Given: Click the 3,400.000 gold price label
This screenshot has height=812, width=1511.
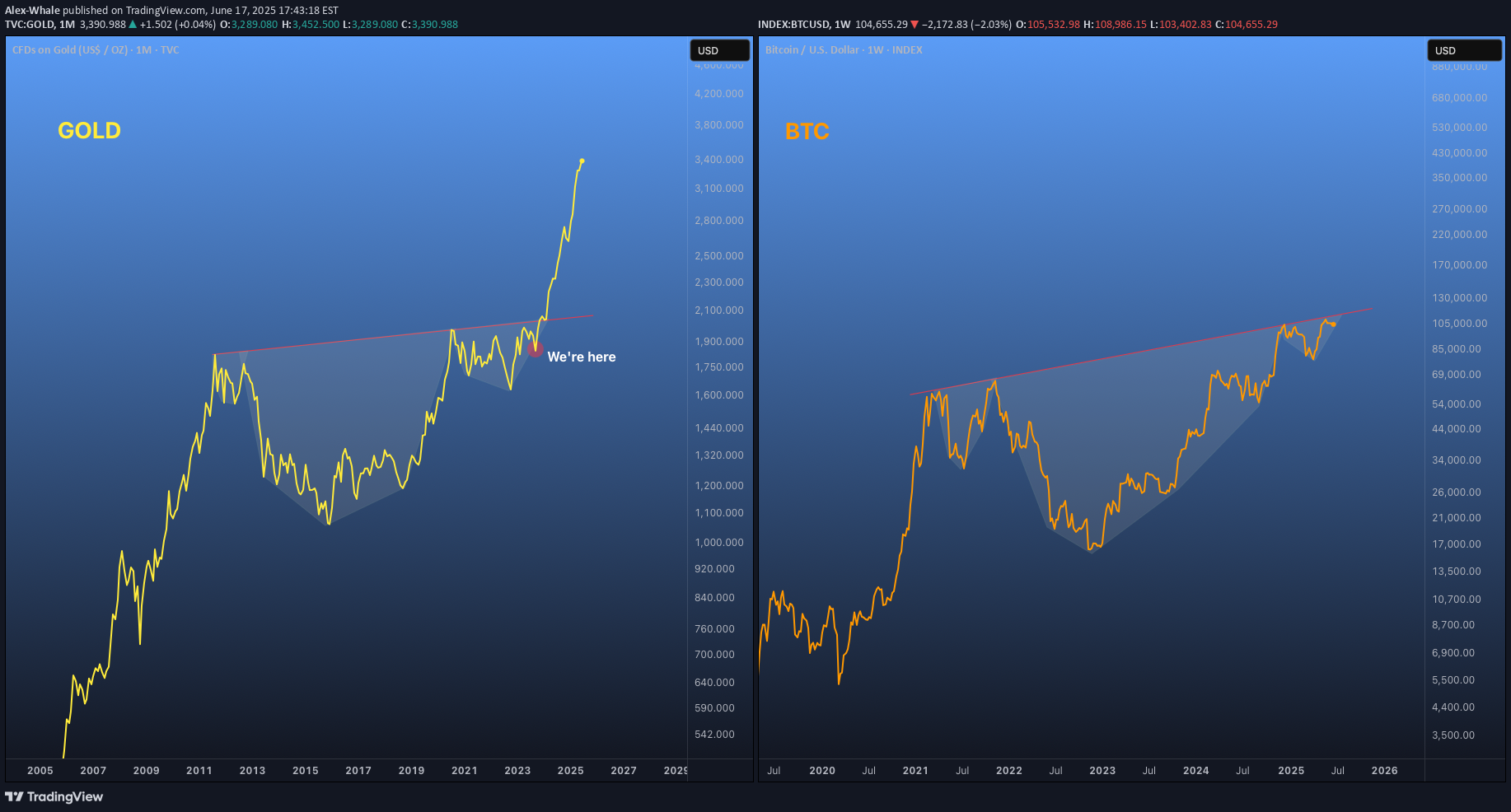Looking at the screenshot, I should pyautogui.click(x=719, y=160).
